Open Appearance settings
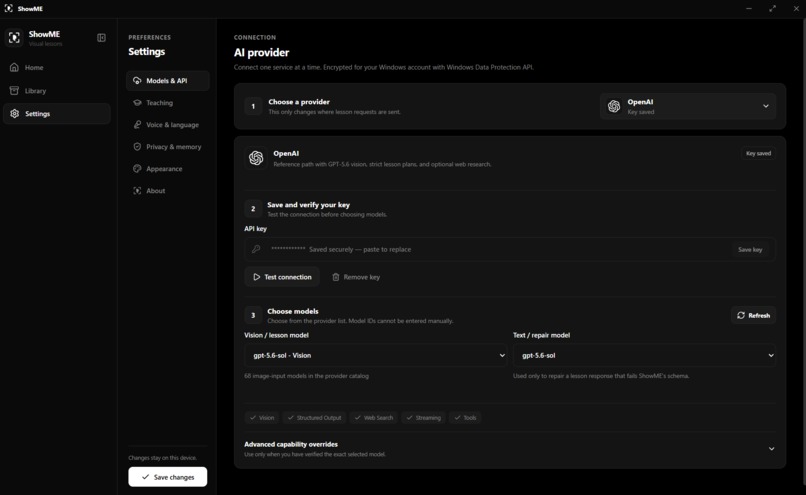 (x=168, y=169)
